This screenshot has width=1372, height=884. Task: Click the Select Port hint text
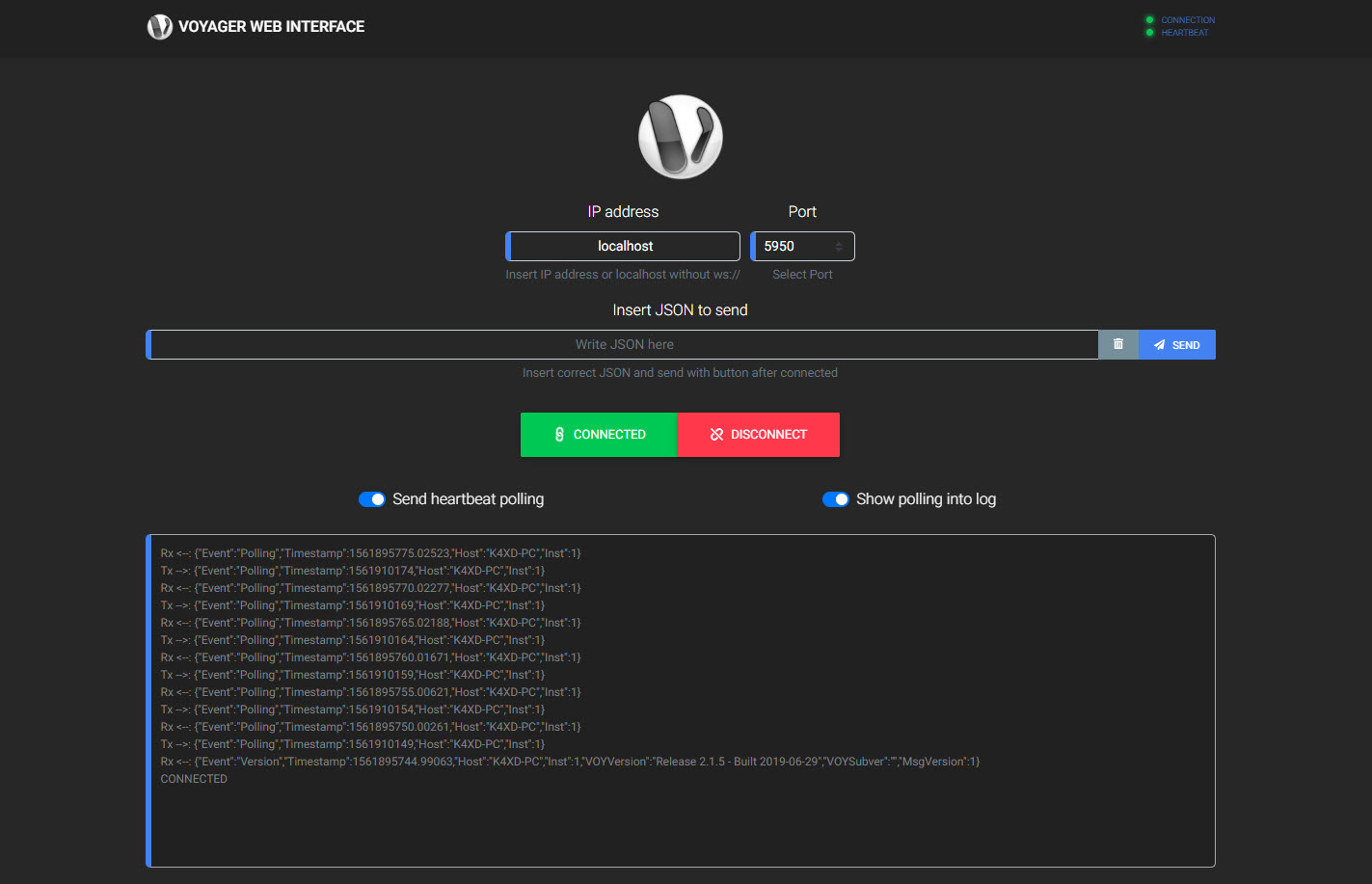[802, 275]
